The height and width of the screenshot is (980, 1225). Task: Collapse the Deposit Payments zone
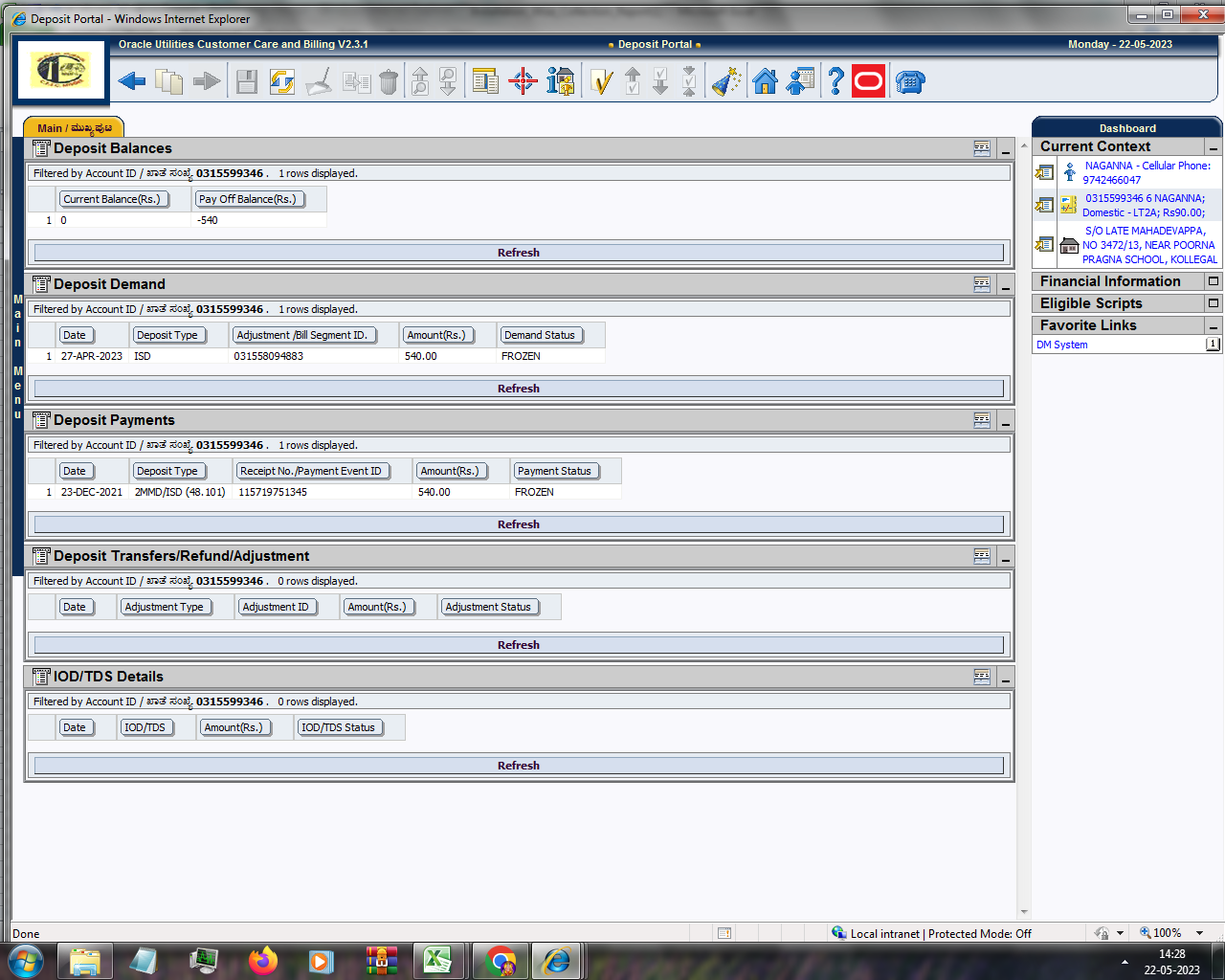[1005, 421]
